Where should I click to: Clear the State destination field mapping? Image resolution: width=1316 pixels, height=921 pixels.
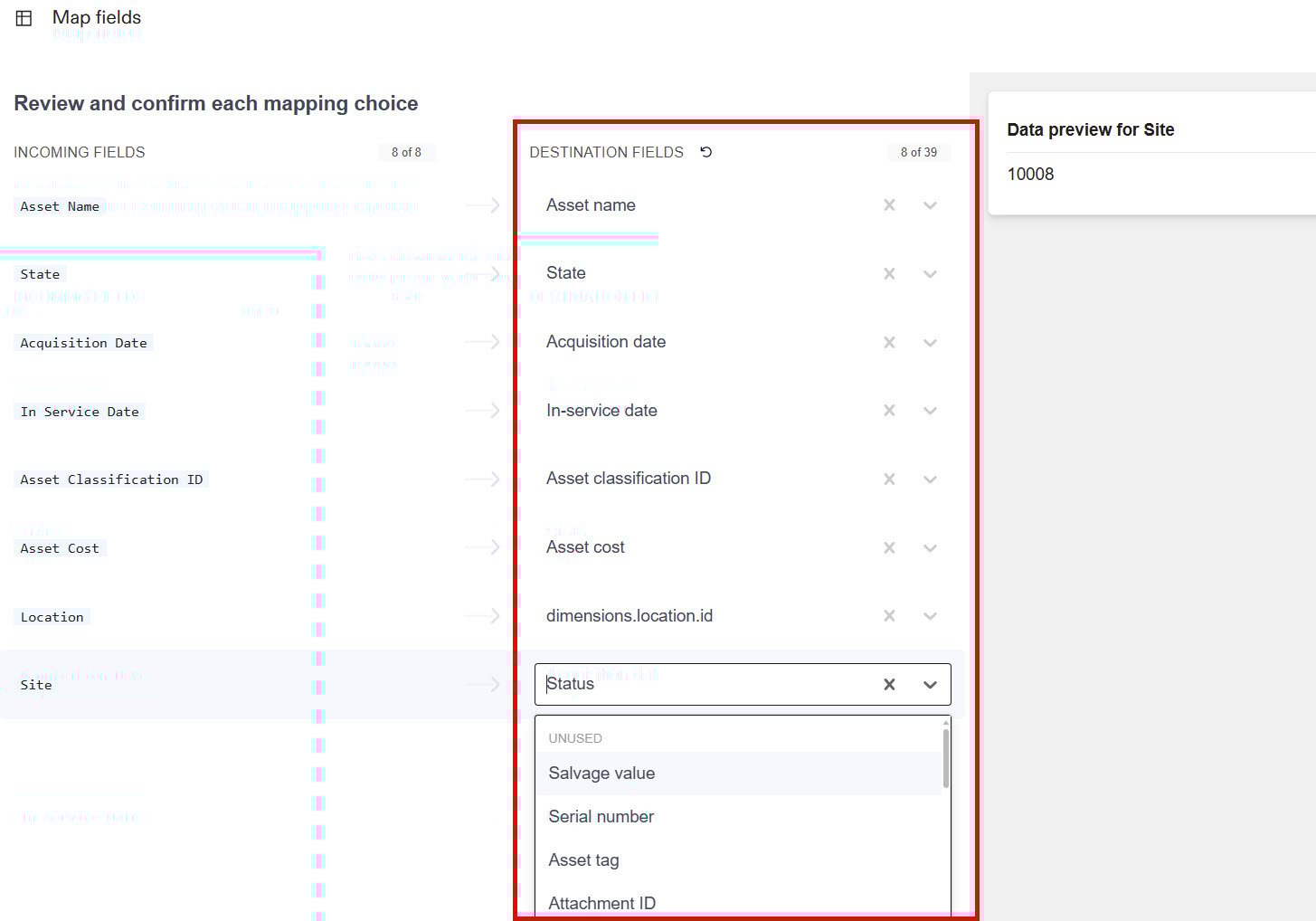[889, 274]
